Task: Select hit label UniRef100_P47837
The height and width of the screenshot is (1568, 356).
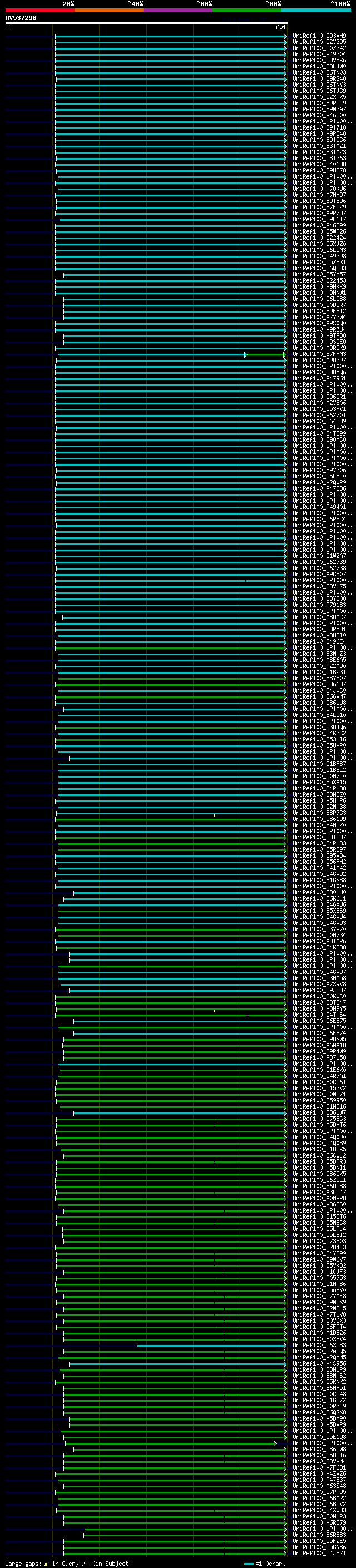Action: 319,1480
